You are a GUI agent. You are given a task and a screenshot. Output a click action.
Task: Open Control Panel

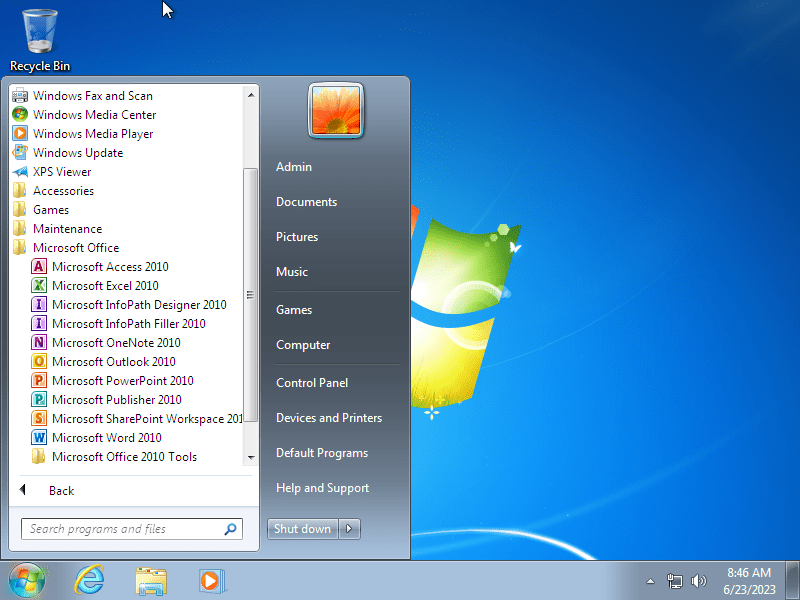click(312, 383)
